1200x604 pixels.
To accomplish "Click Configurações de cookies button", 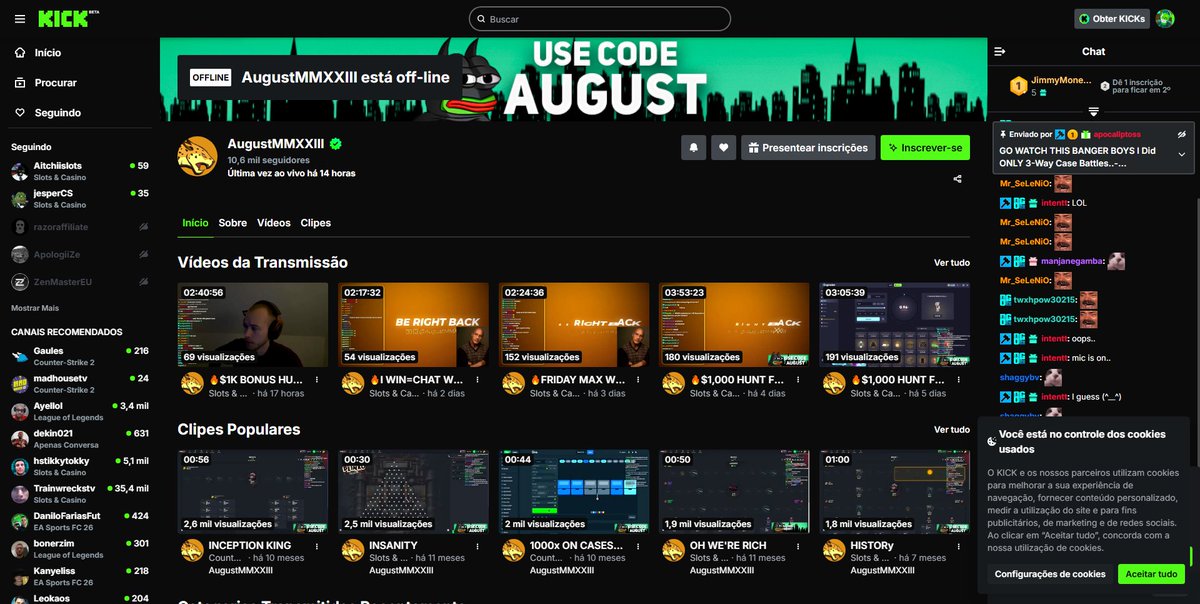I will click(x=1050, y=574).
